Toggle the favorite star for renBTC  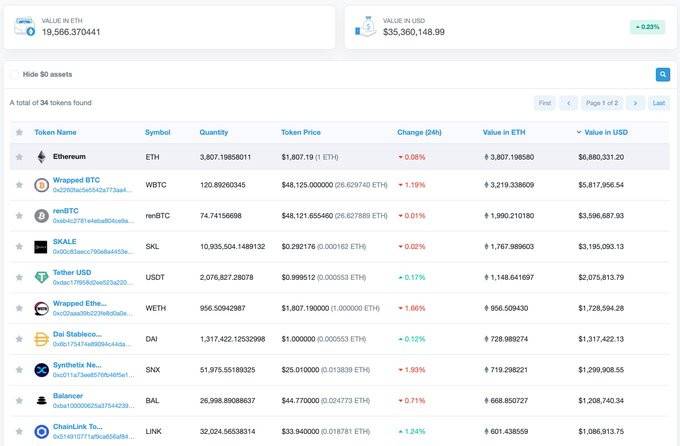coord(19,216)
